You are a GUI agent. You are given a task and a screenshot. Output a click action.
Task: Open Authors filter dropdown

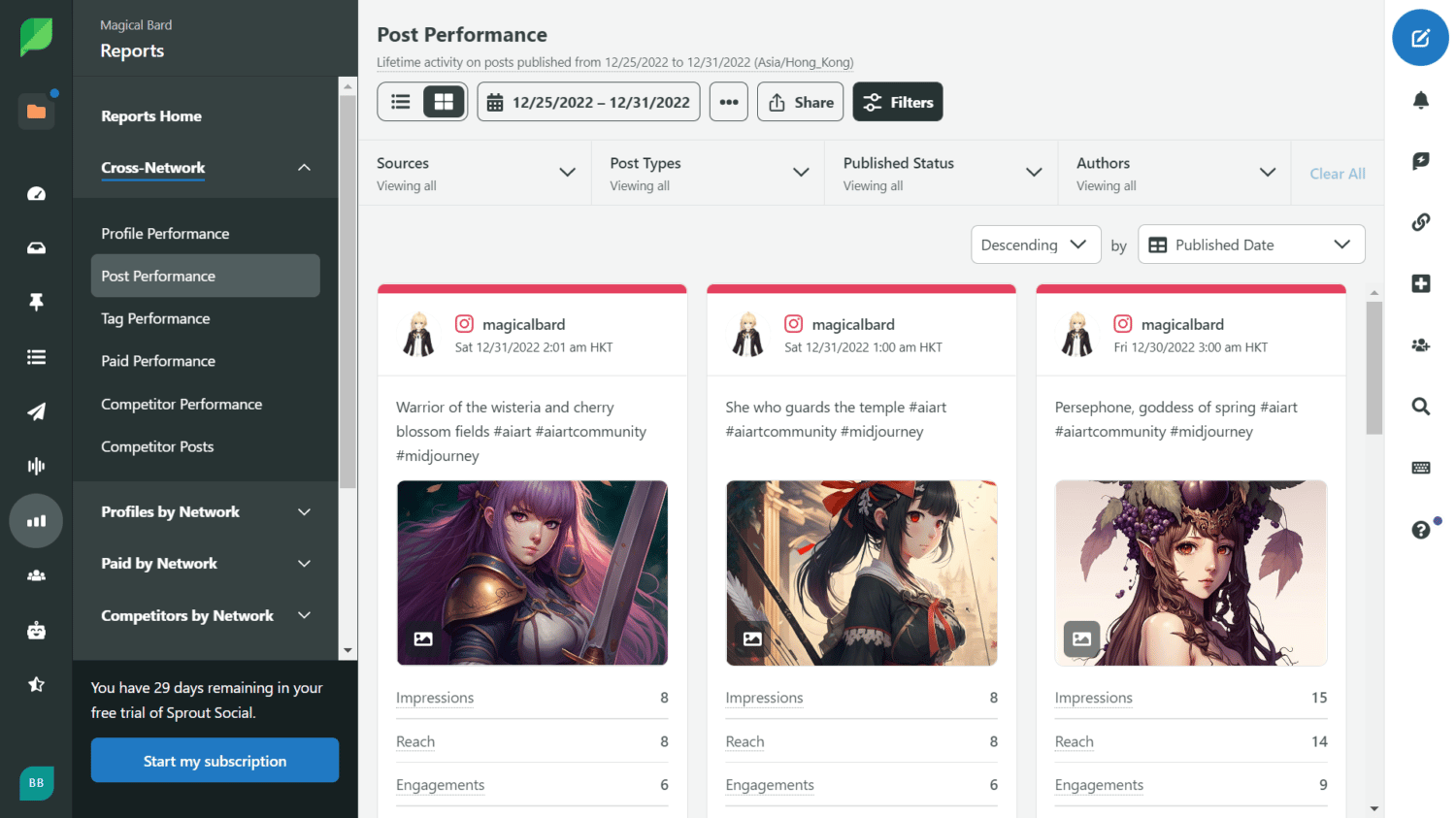point(1175,173)
